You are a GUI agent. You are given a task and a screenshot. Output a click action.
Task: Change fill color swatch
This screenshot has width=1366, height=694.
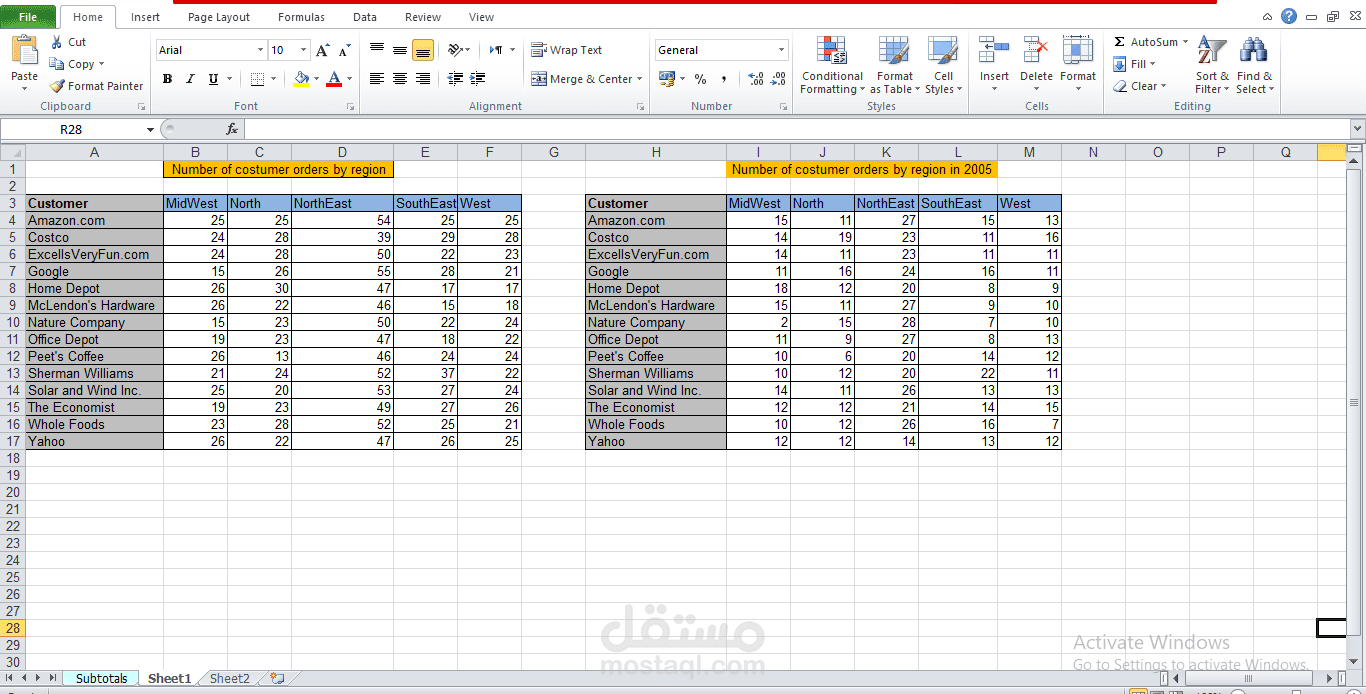302,79
